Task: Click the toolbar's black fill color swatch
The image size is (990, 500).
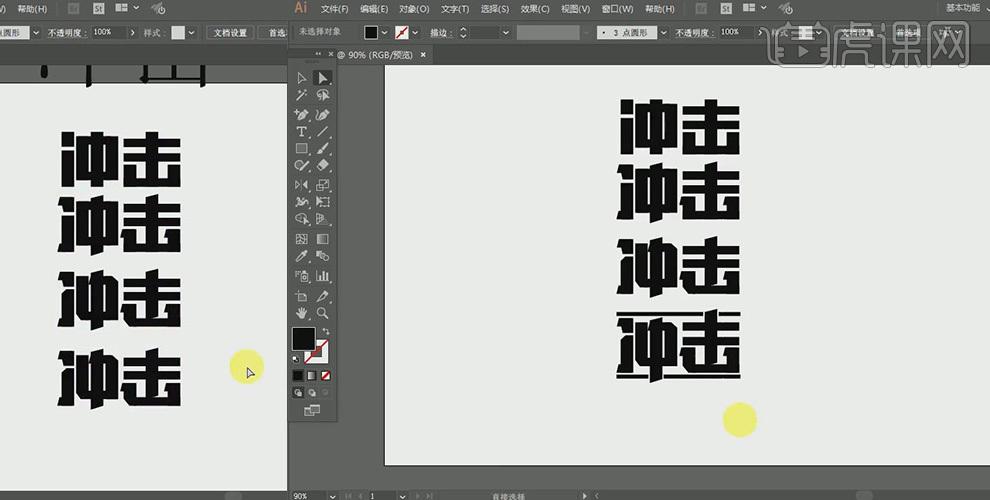Action: tap(303, 338)
